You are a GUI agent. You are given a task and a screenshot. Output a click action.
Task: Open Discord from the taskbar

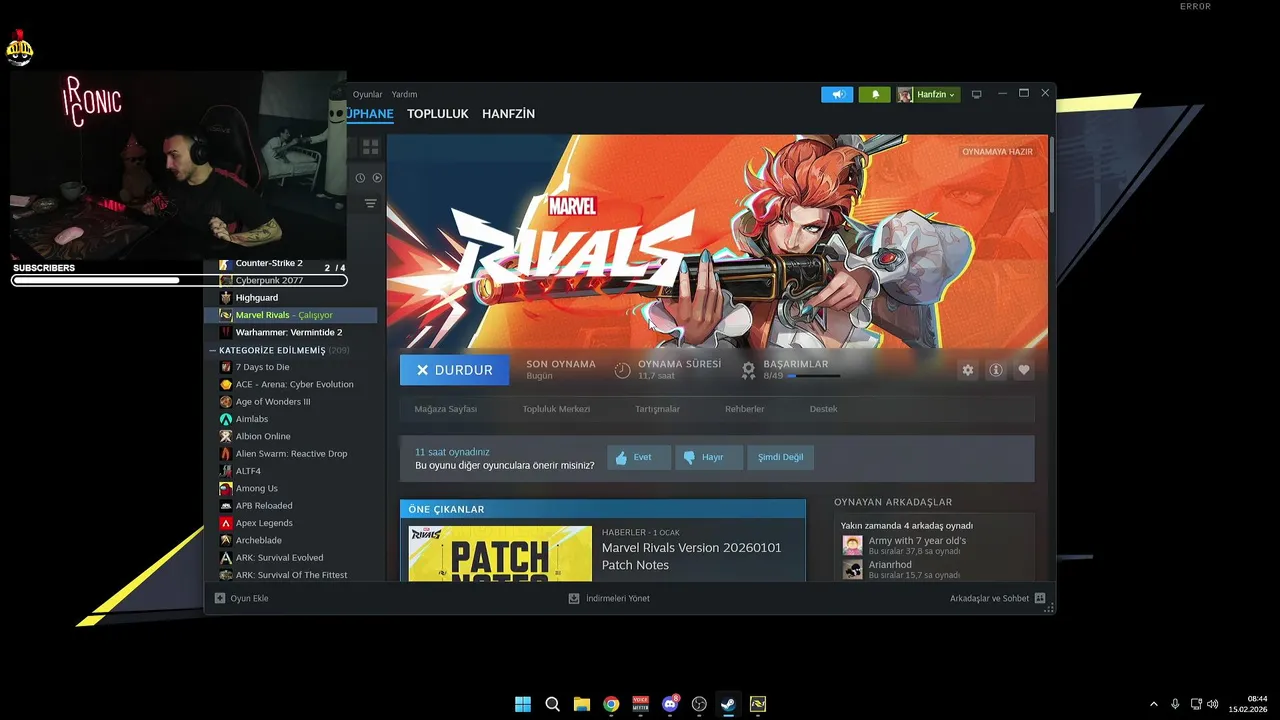[x=670, y=704]
